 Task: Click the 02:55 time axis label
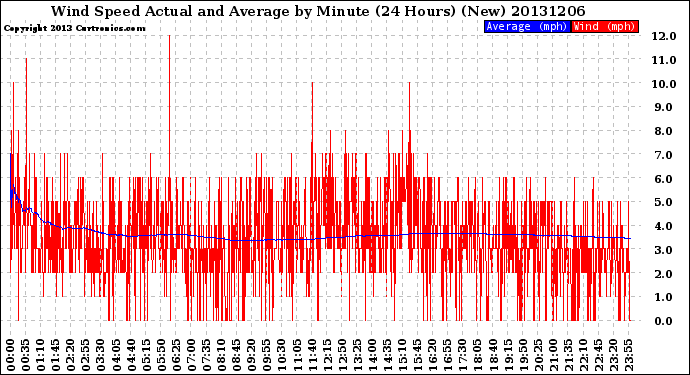point(85,355)
